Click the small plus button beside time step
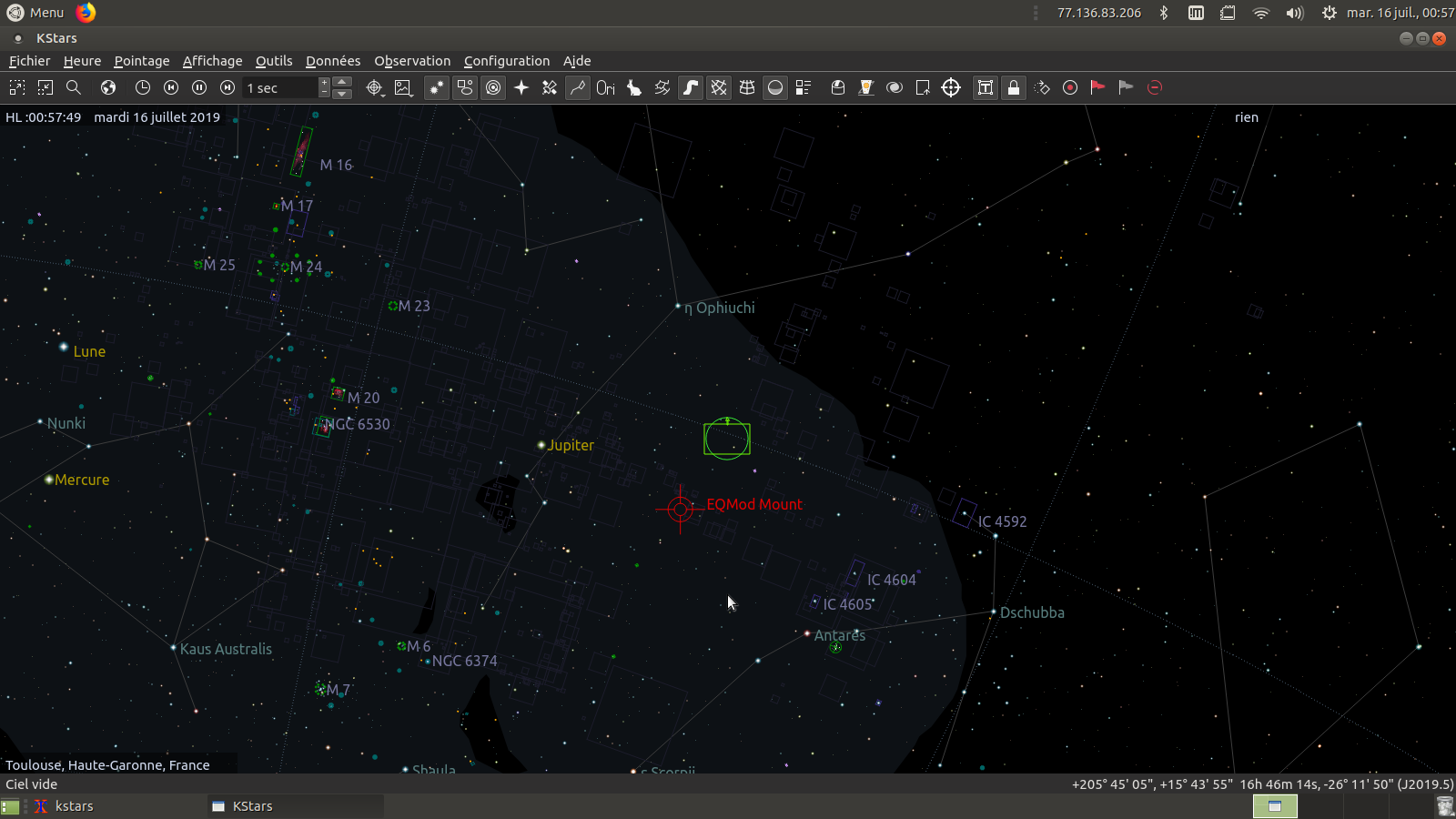This screenshot has width=1456, height=819. coord(324,82)
